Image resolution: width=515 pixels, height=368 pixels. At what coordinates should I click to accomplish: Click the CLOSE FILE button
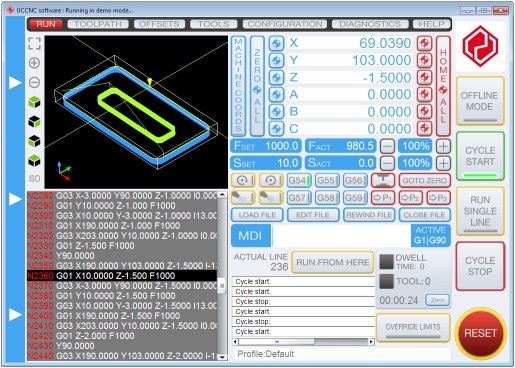(x=424, y=215)
